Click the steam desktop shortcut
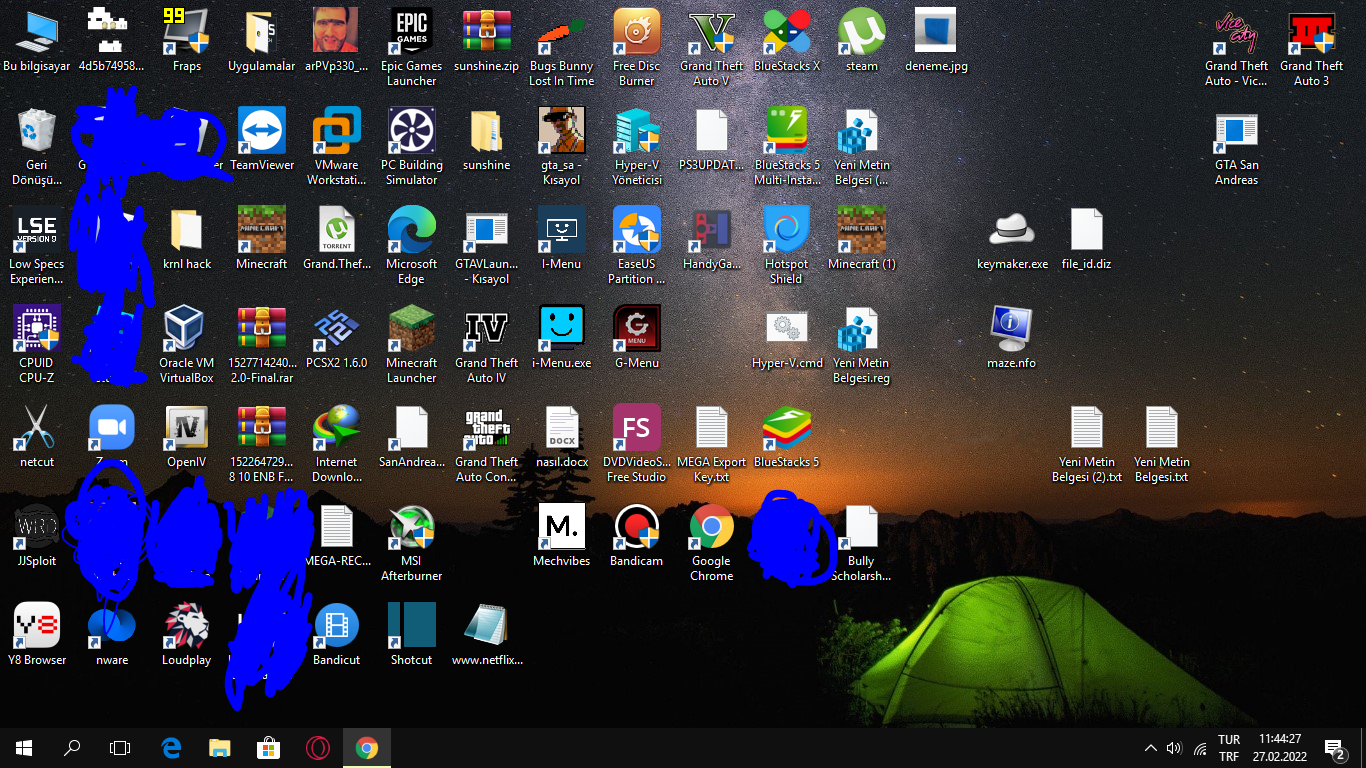The width and height of the screenshot is (1366, 768). (x=862, y=42)
